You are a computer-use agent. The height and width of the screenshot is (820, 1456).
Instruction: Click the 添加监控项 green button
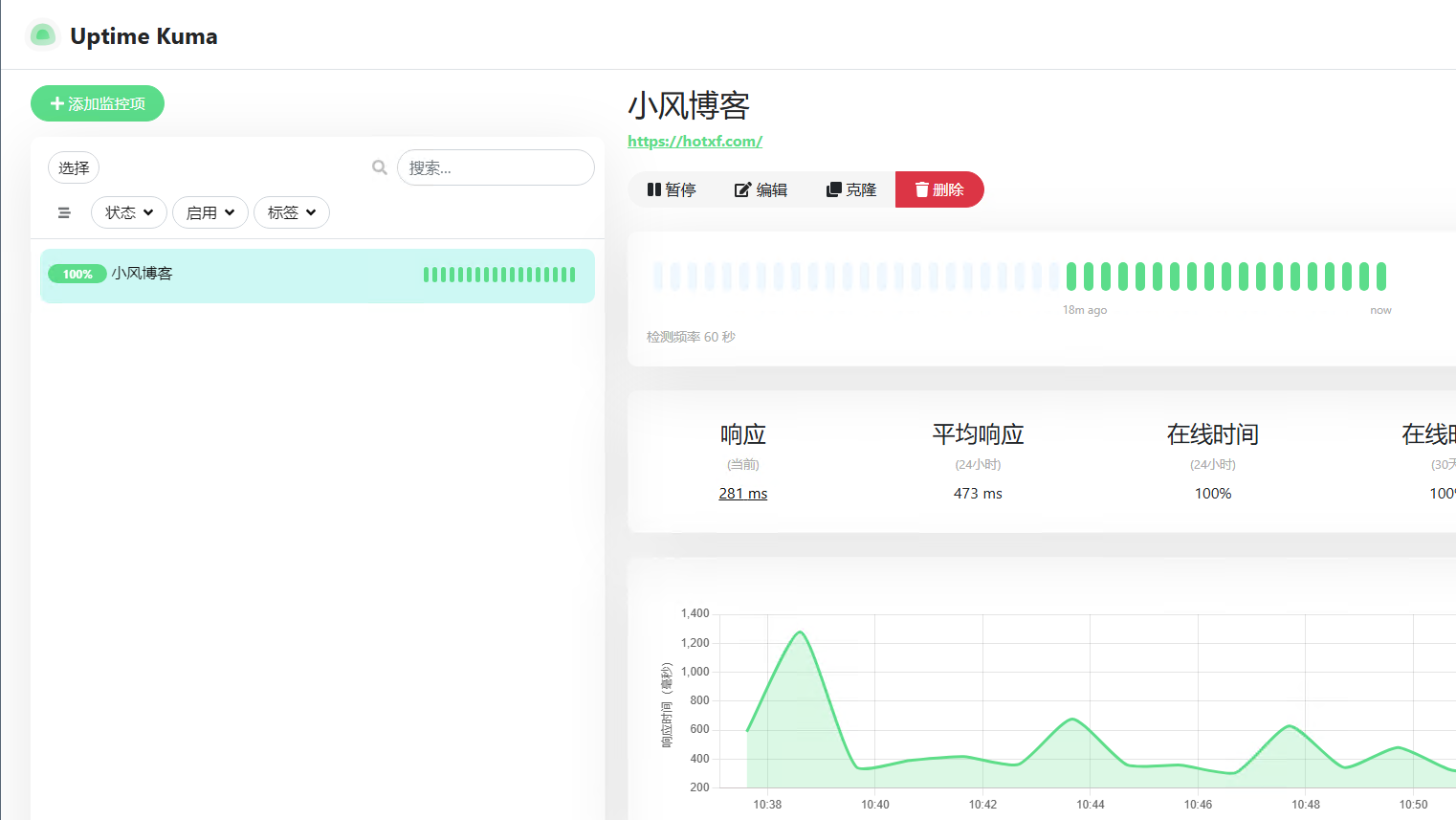(97, 103)
